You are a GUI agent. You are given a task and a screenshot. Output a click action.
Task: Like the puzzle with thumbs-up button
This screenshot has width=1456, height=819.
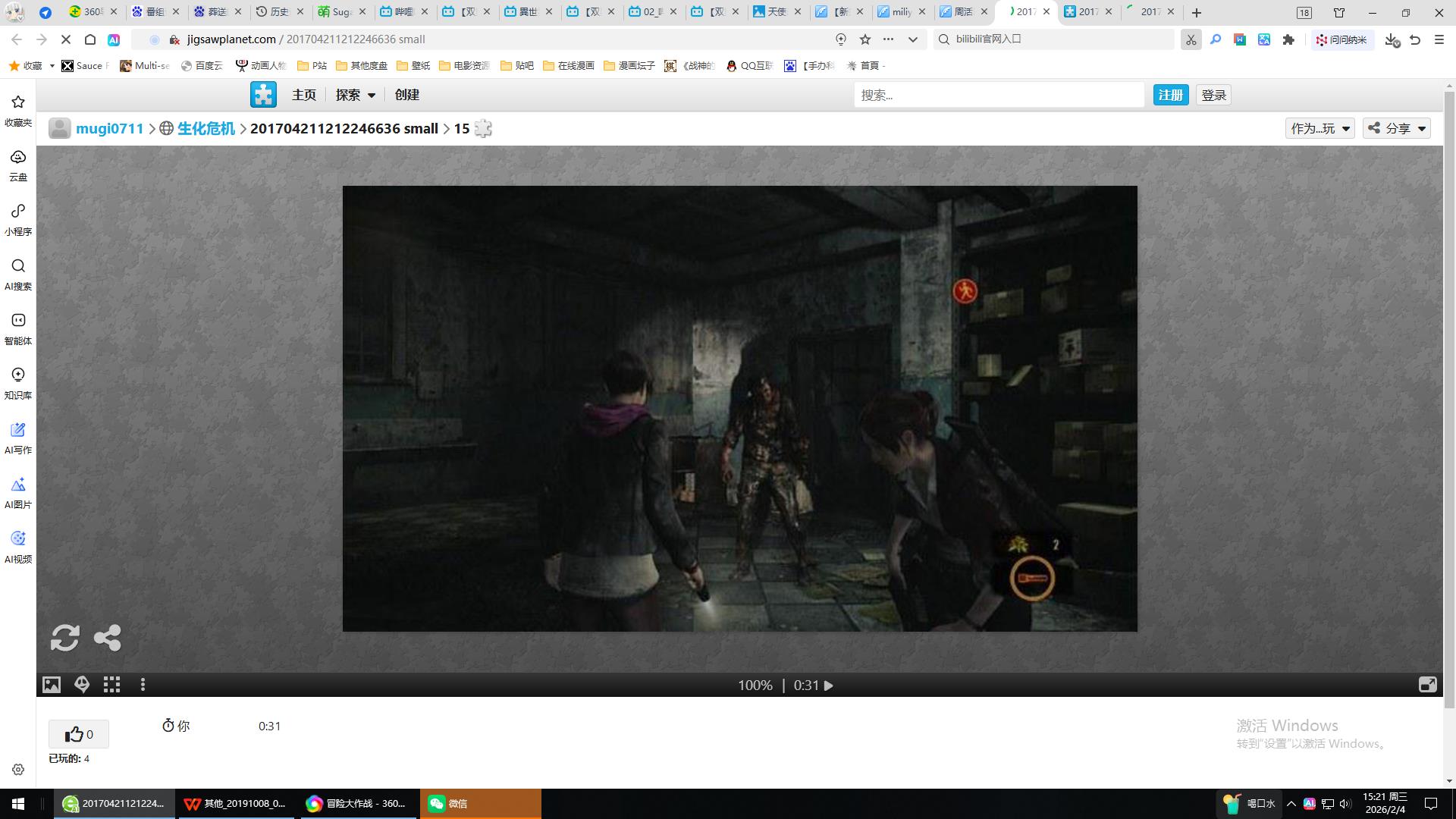79,734
